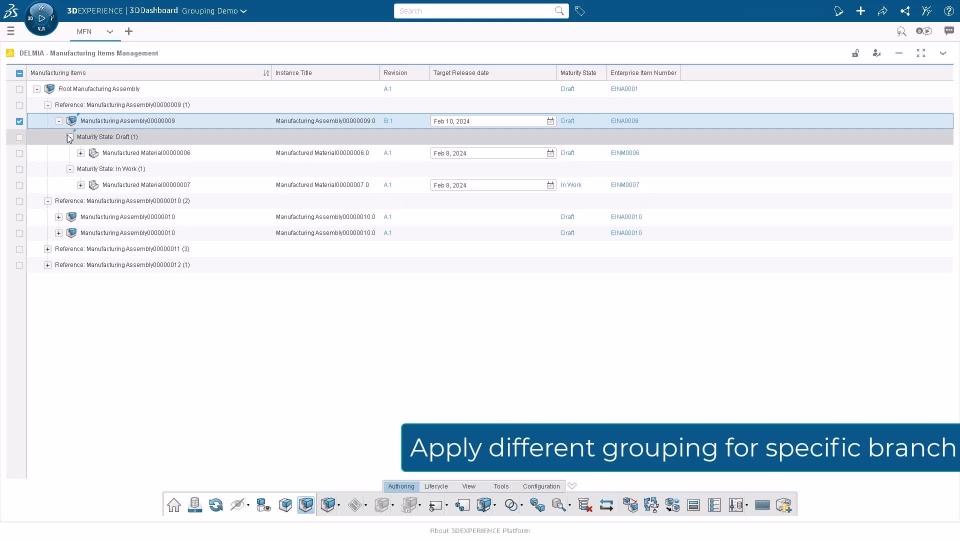Check the Root Manufacturing Assembly row checkbox
The width and height of the screenshot is (960, 540).
20,89
